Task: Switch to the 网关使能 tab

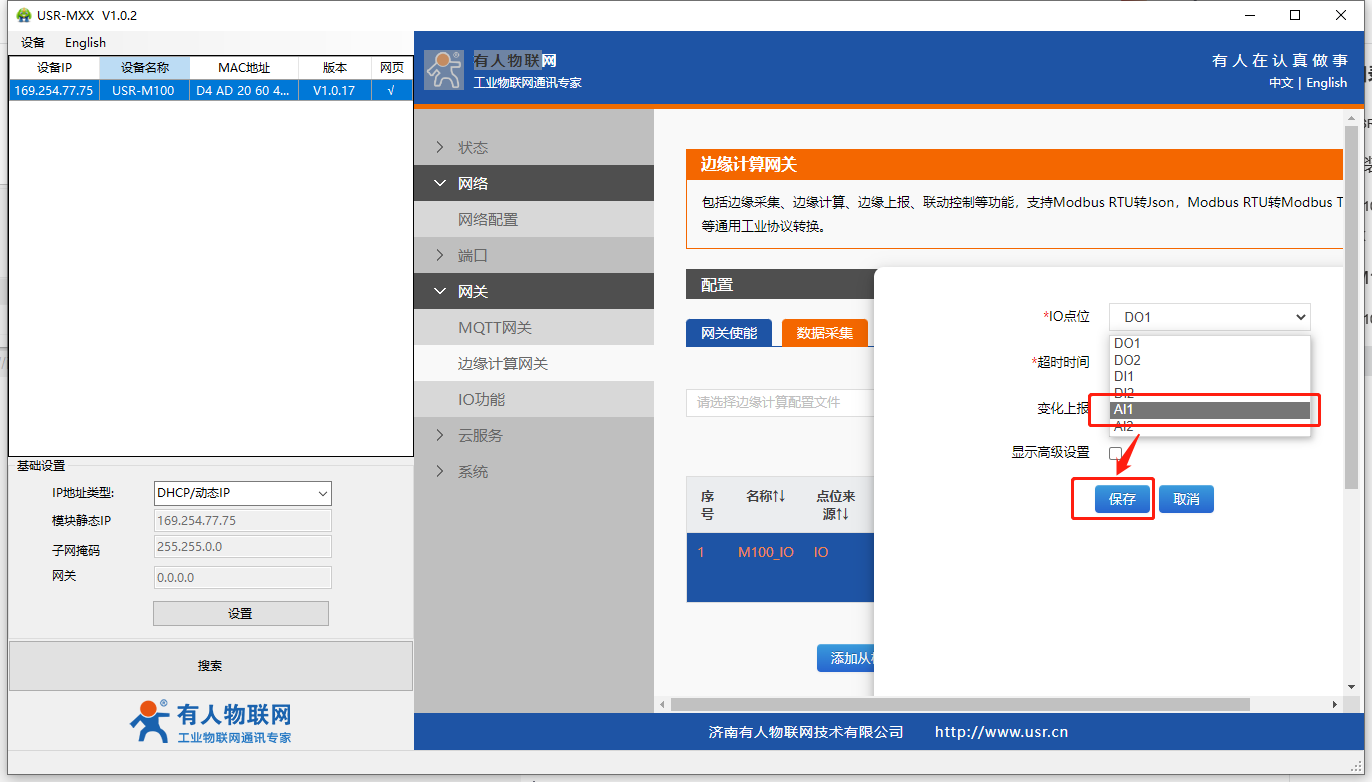Action: (729, 333)
